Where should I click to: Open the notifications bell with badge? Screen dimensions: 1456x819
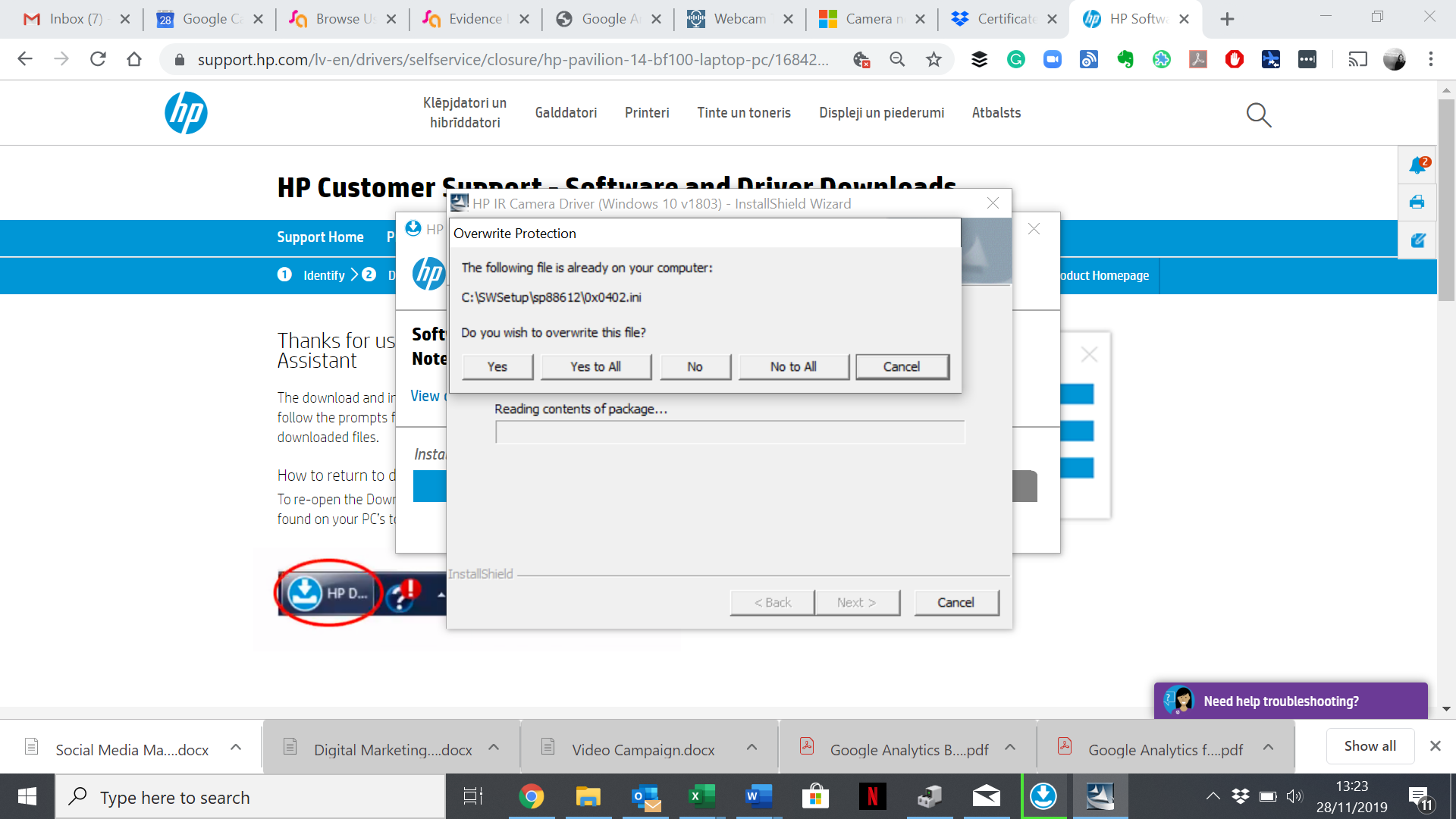pos(1417,165)
